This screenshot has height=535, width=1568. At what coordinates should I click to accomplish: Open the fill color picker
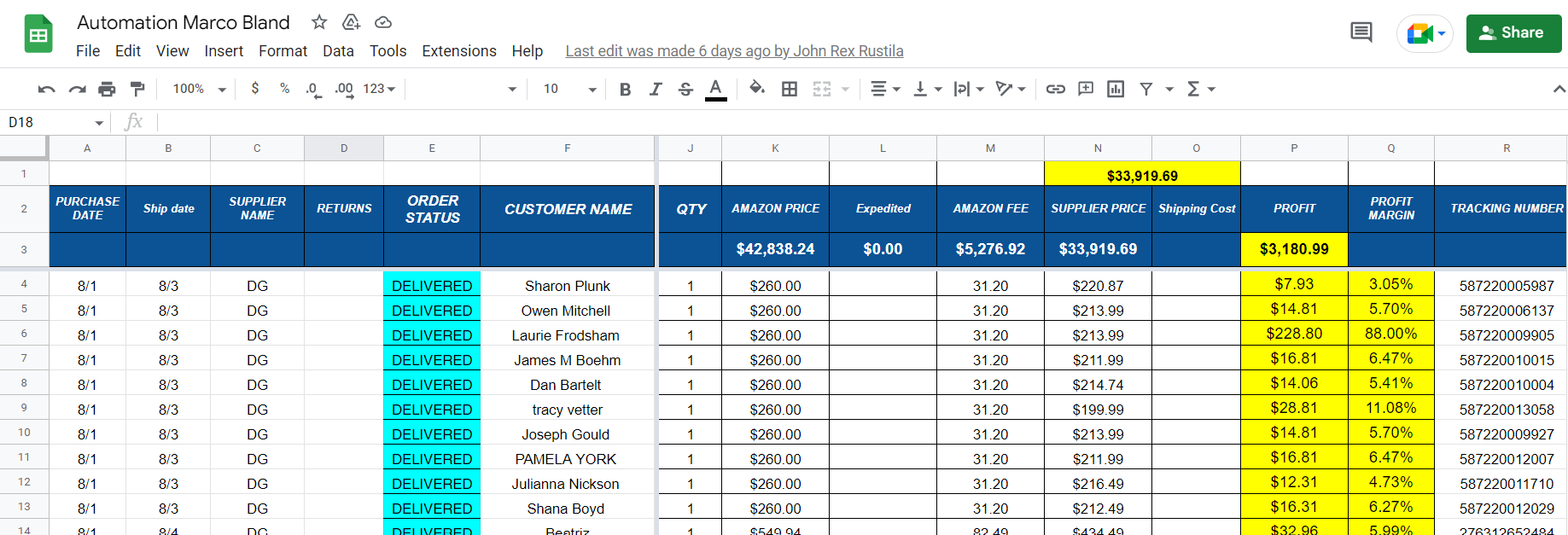pyautogui.click(x=757, y=89)
